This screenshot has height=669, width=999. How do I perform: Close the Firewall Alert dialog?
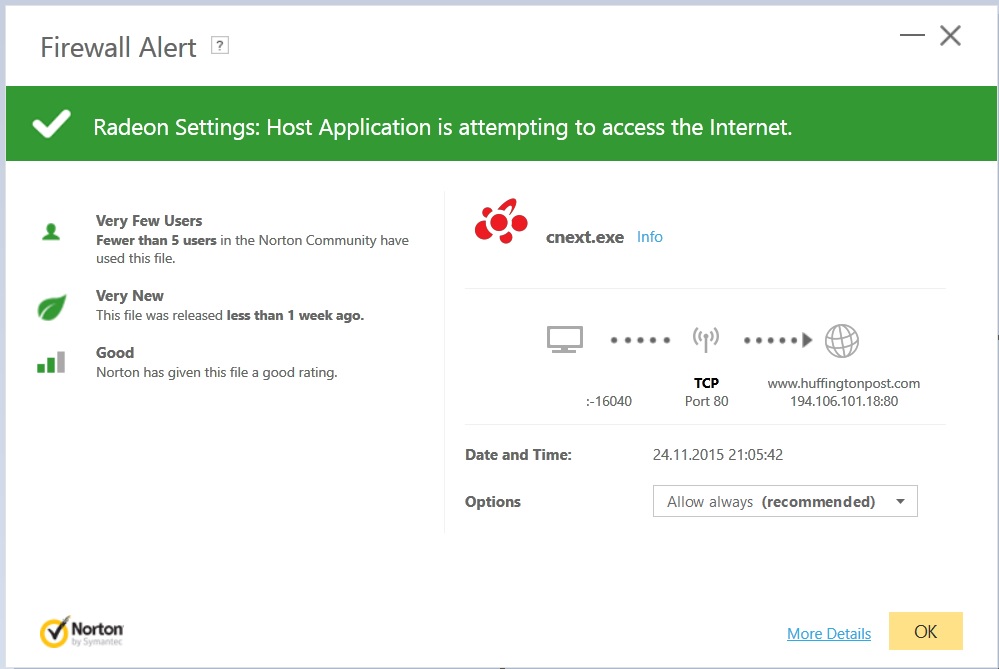click(x=951, y=36)
